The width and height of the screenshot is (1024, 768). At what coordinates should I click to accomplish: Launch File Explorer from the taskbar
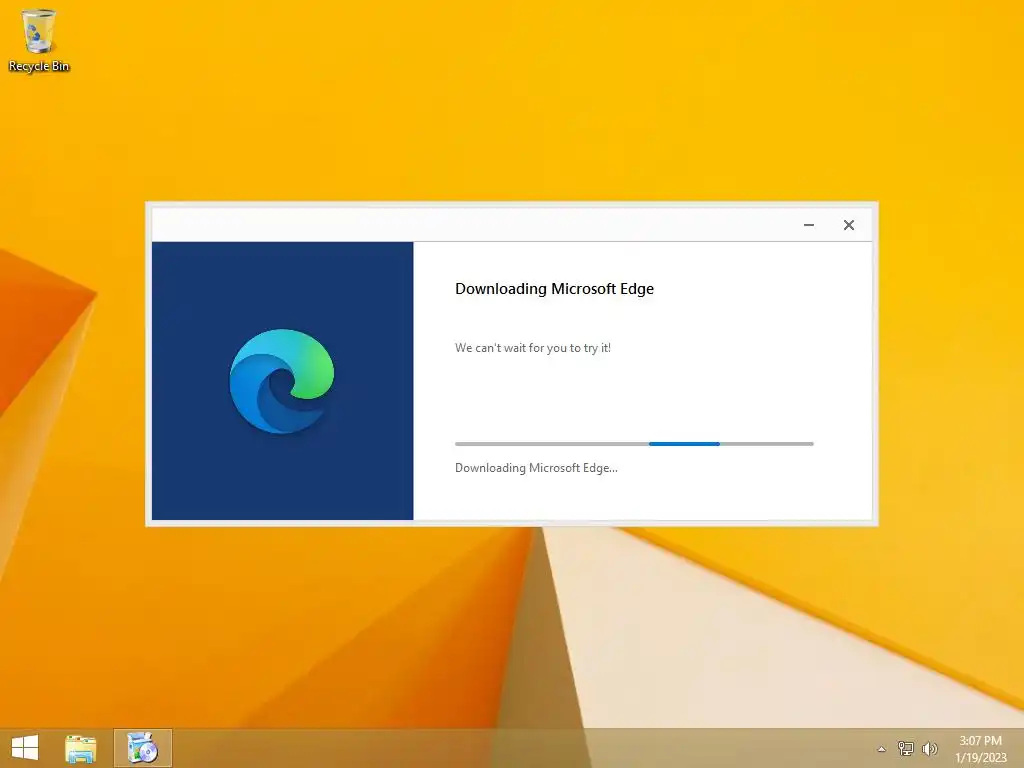80,748
